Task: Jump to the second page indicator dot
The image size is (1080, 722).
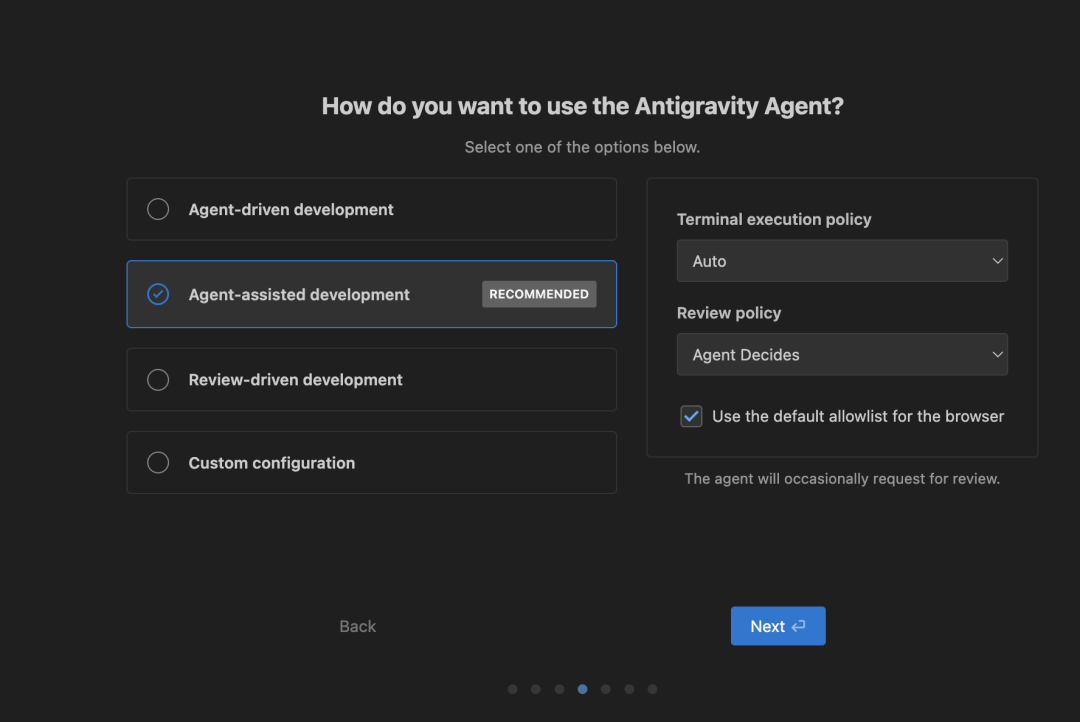Action: tap(536, 689)
